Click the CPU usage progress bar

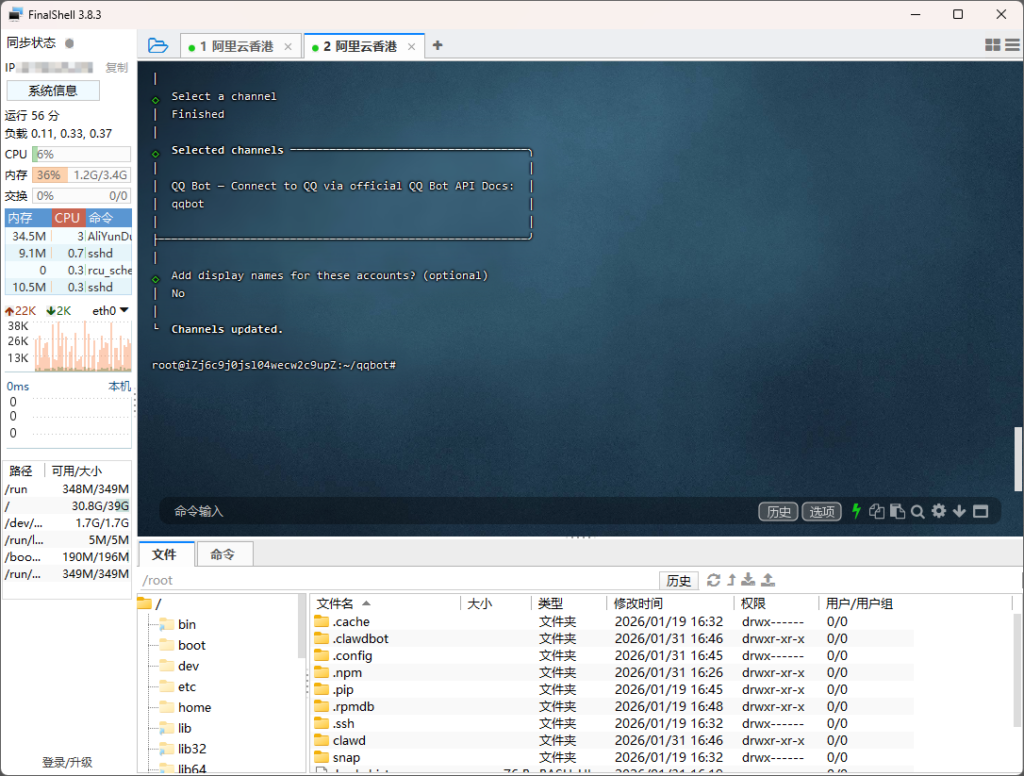point(81,154)
